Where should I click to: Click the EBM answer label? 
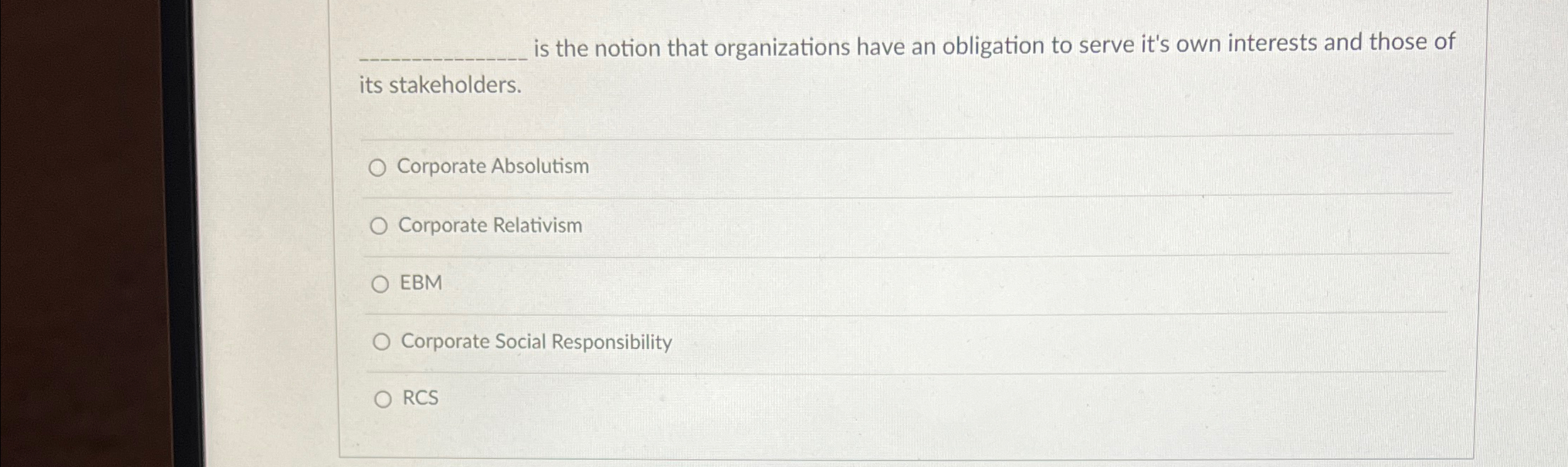[x=420, y=282]
